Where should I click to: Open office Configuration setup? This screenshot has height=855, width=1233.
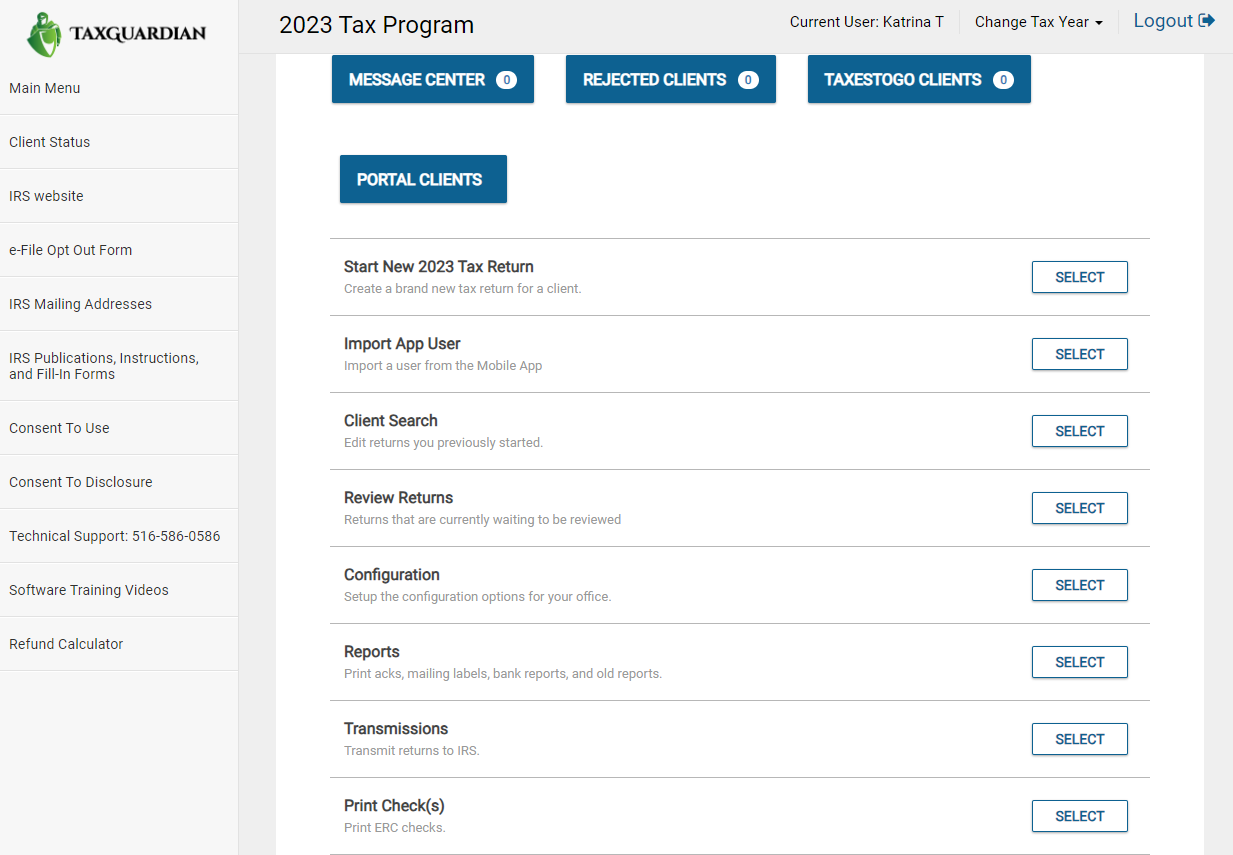click(1079, 585)
